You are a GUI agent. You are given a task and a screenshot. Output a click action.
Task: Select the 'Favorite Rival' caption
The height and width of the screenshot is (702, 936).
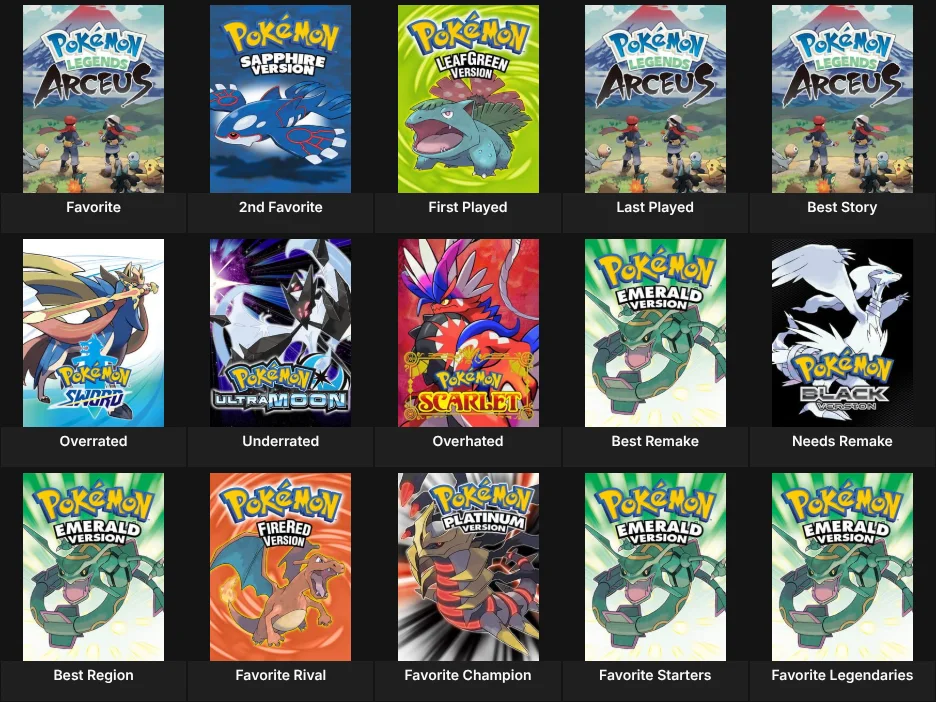coord(281,675)
